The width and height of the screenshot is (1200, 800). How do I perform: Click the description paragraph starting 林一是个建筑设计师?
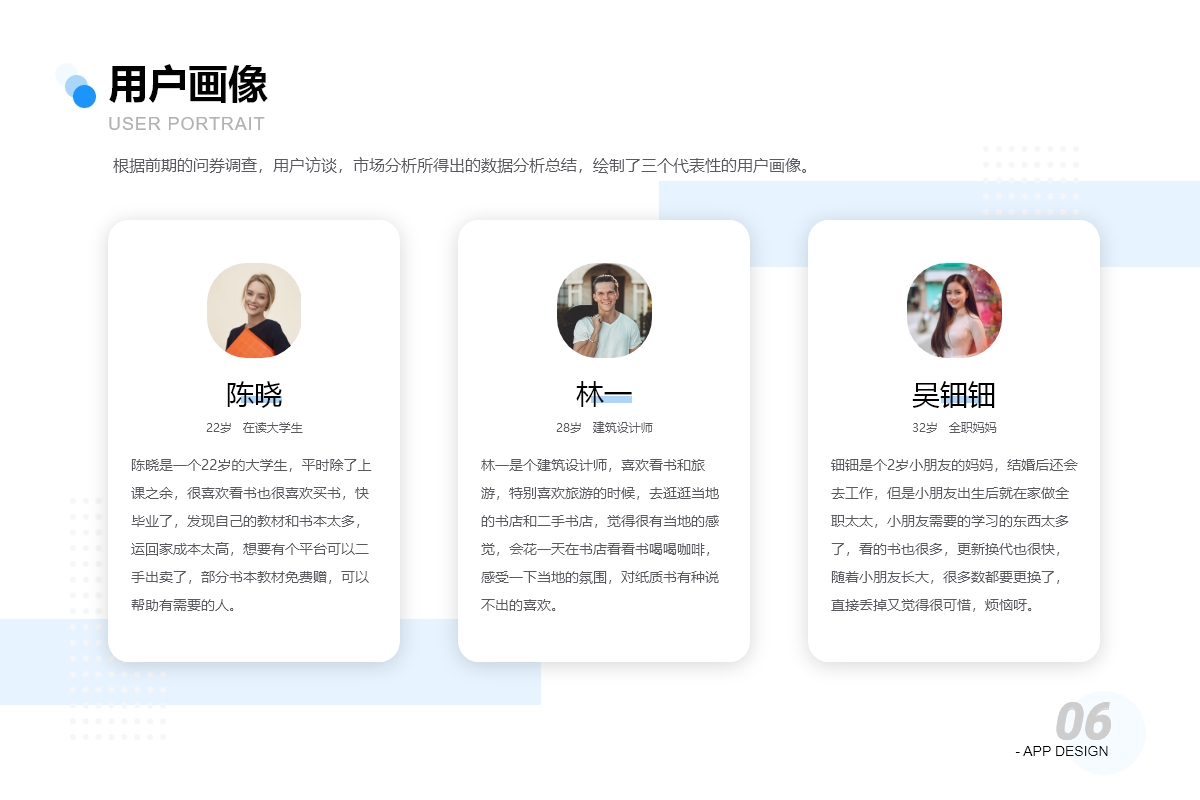coord(600,535)
